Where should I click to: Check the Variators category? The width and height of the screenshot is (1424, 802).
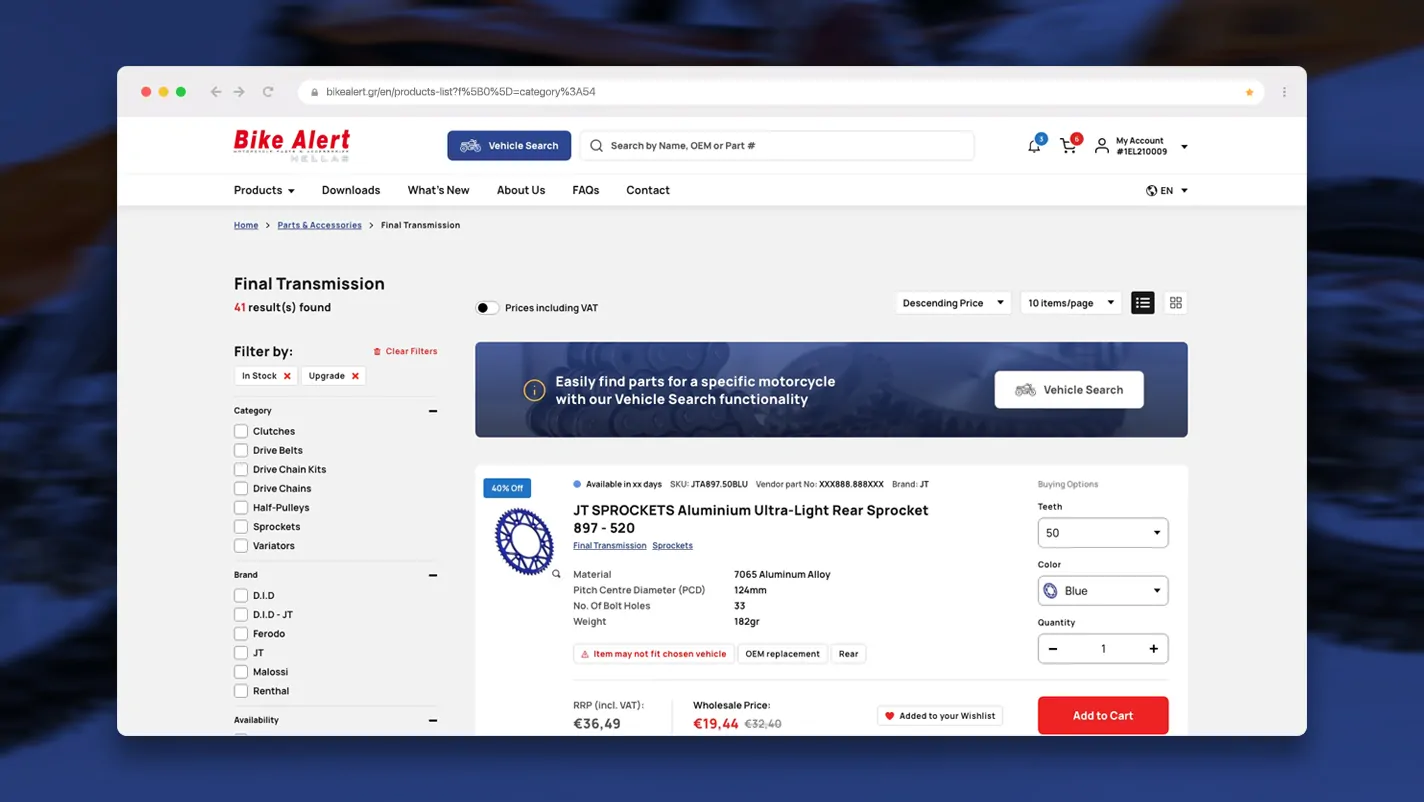click(241, 546)
